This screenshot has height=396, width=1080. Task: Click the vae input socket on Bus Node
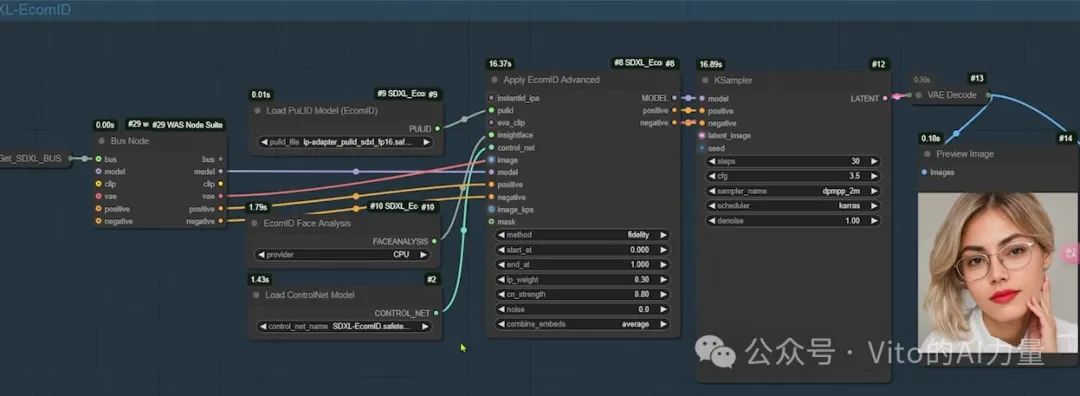(x=98, y=196)
